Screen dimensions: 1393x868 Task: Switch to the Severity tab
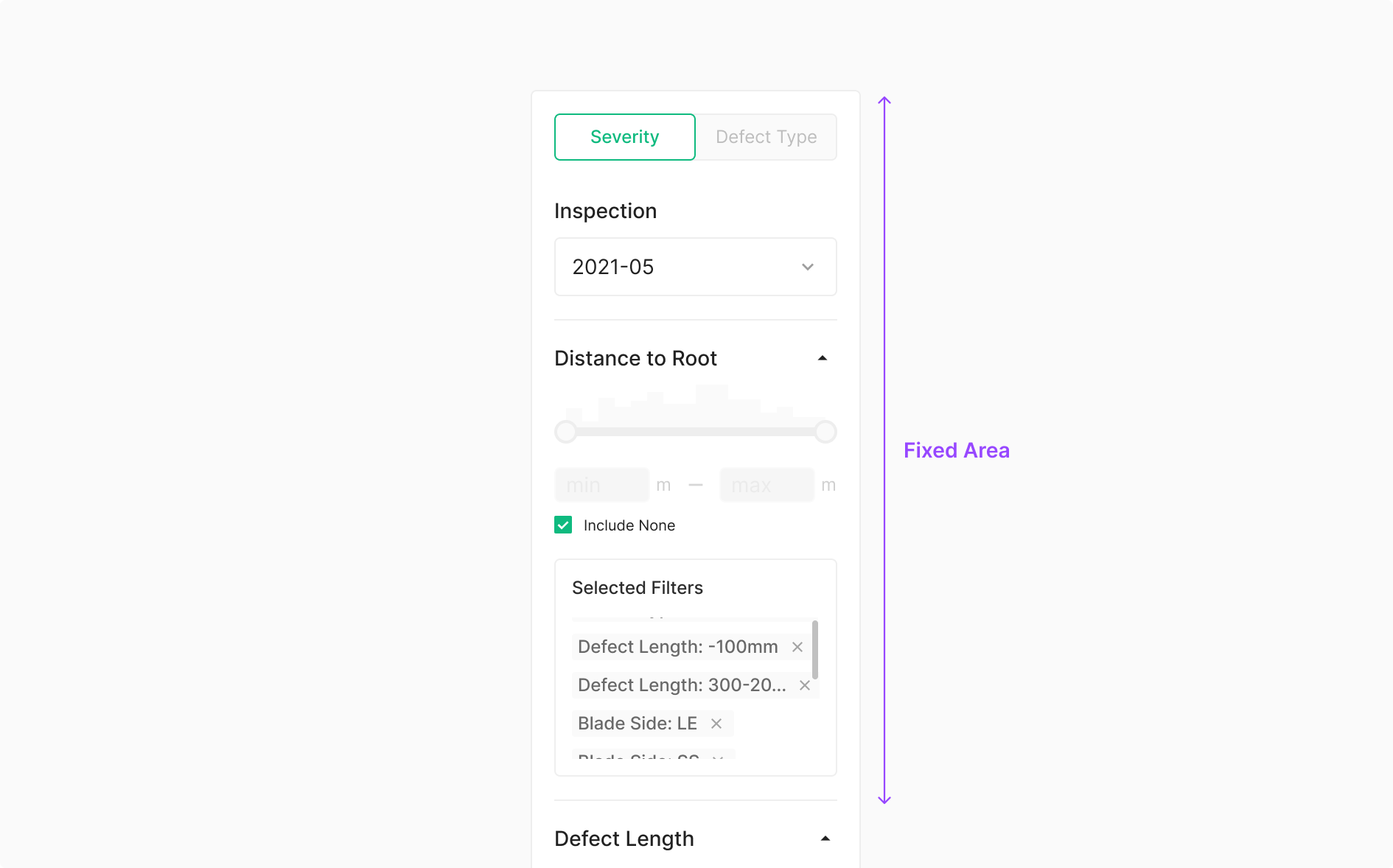pyautogui.click(x=624, y=137)
